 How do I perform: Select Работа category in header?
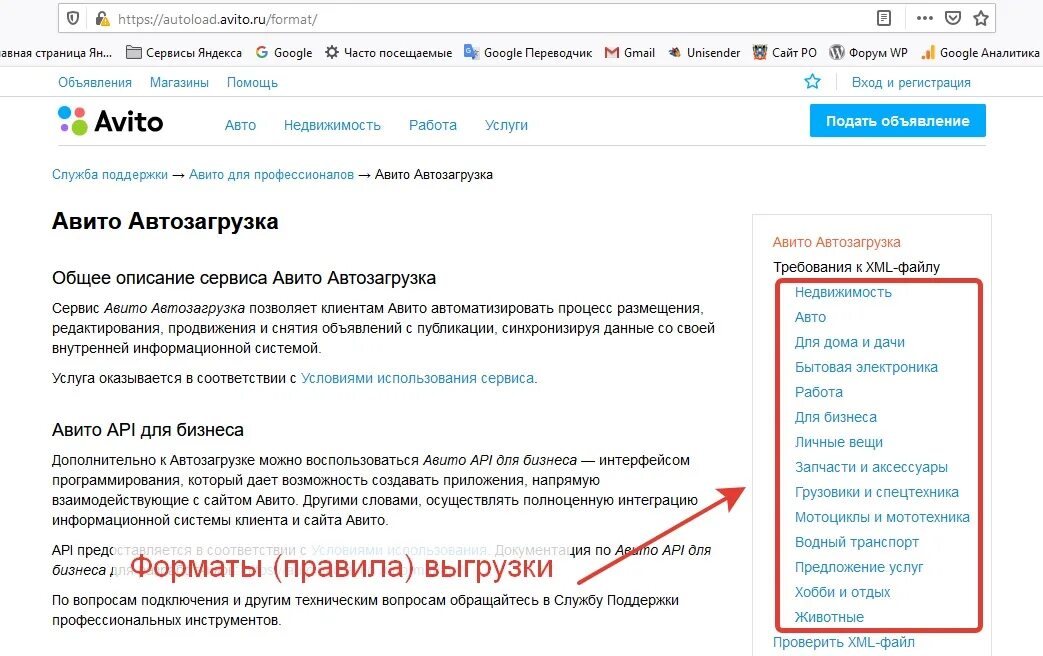[432, 125]
